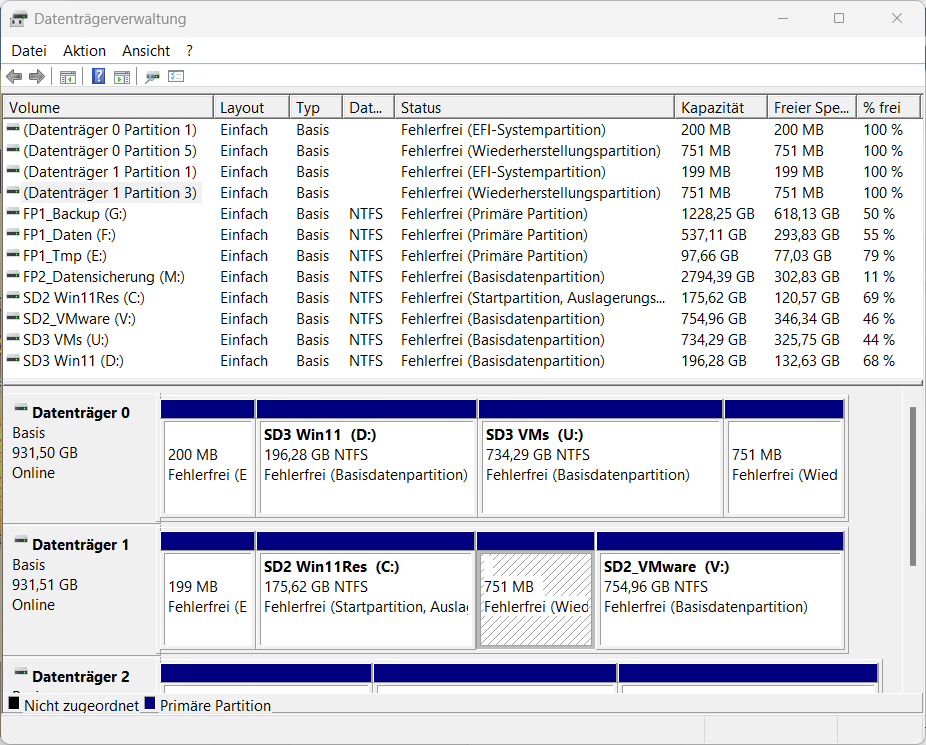Open the Aktion menu

[84, 51]
